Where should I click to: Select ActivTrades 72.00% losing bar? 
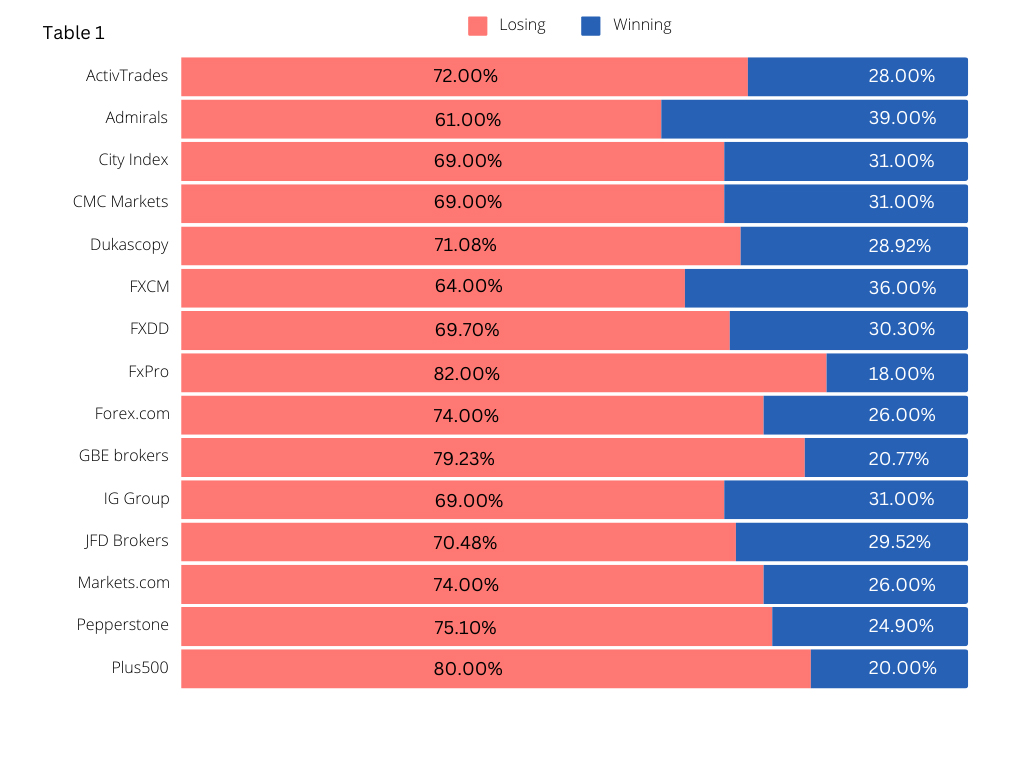click(x=464, y=76)
